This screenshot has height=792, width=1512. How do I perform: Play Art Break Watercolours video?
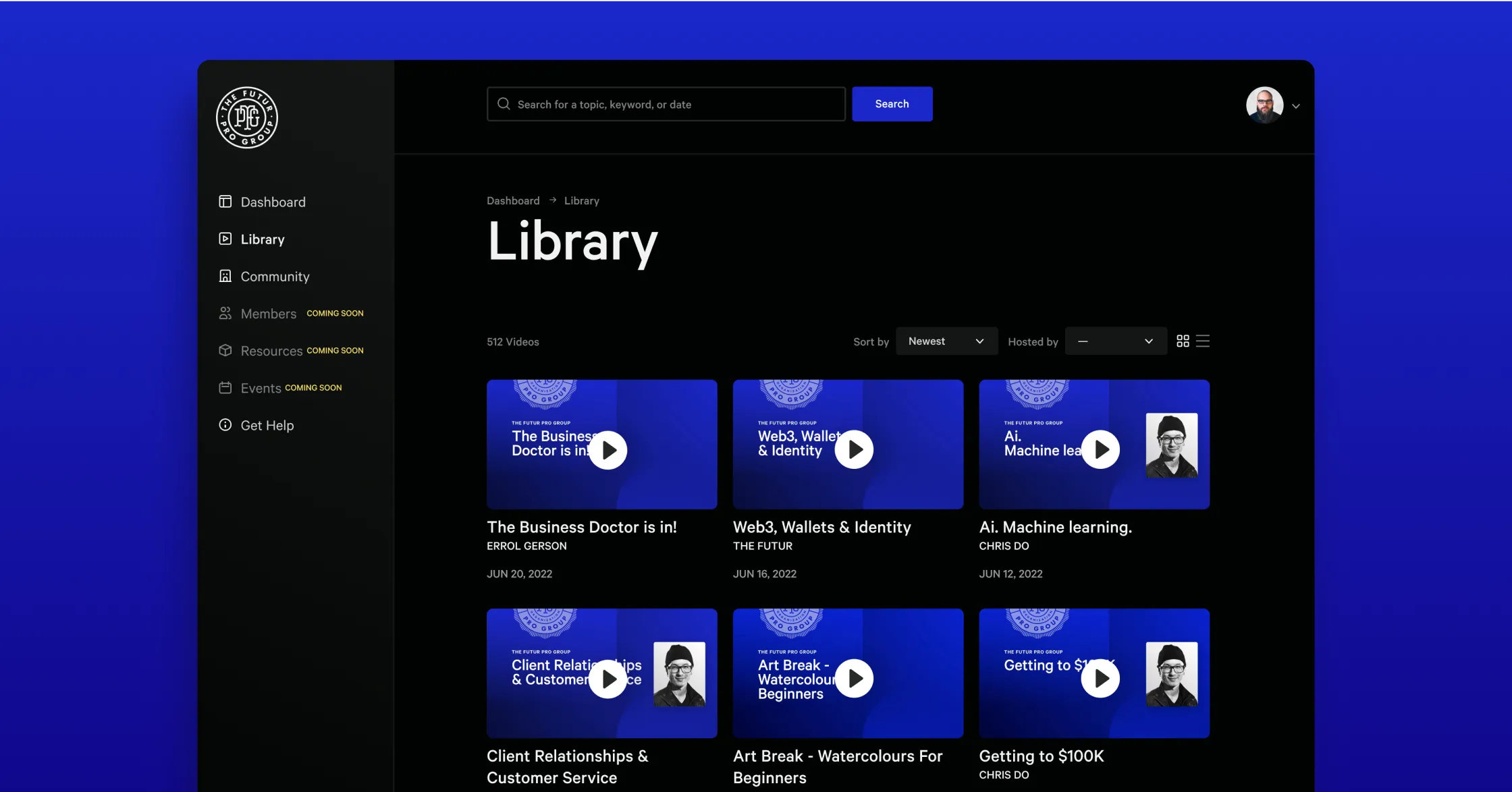[x=854, y=679]
